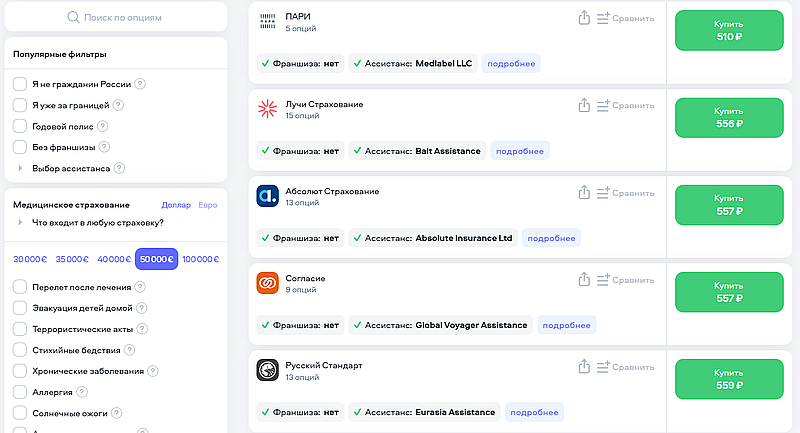This screenshot has height=433, width=800.
Task: Open подробнее for Согласие
Action: tap(566, 325)
